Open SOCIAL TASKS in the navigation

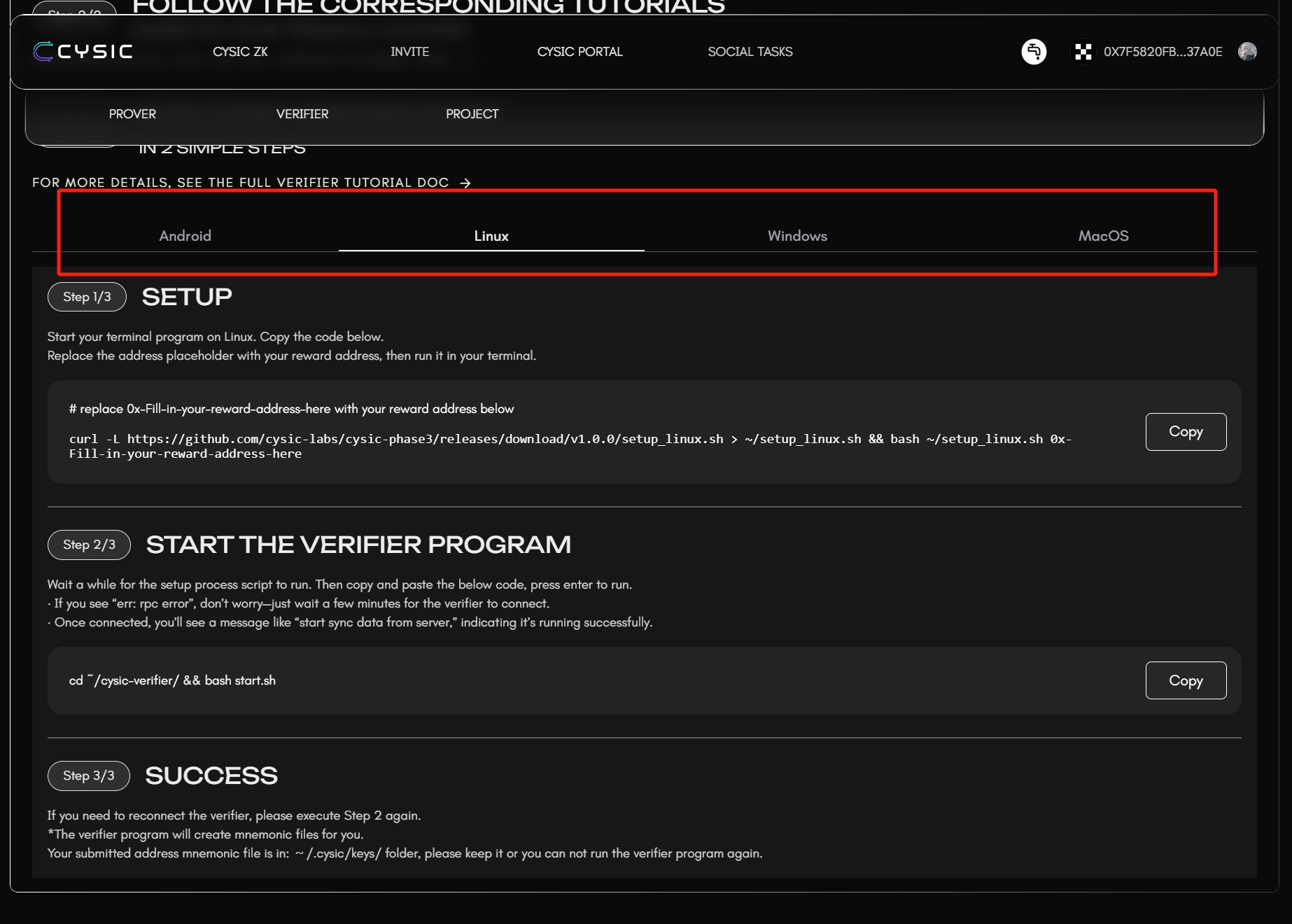point(750,52)
